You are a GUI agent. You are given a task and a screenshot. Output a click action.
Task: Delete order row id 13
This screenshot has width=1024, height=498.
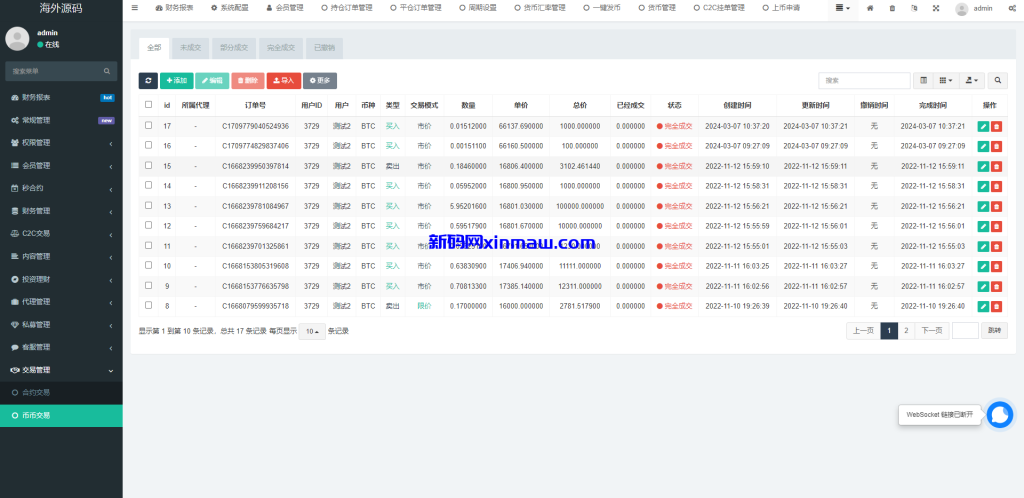click(996, 206)
